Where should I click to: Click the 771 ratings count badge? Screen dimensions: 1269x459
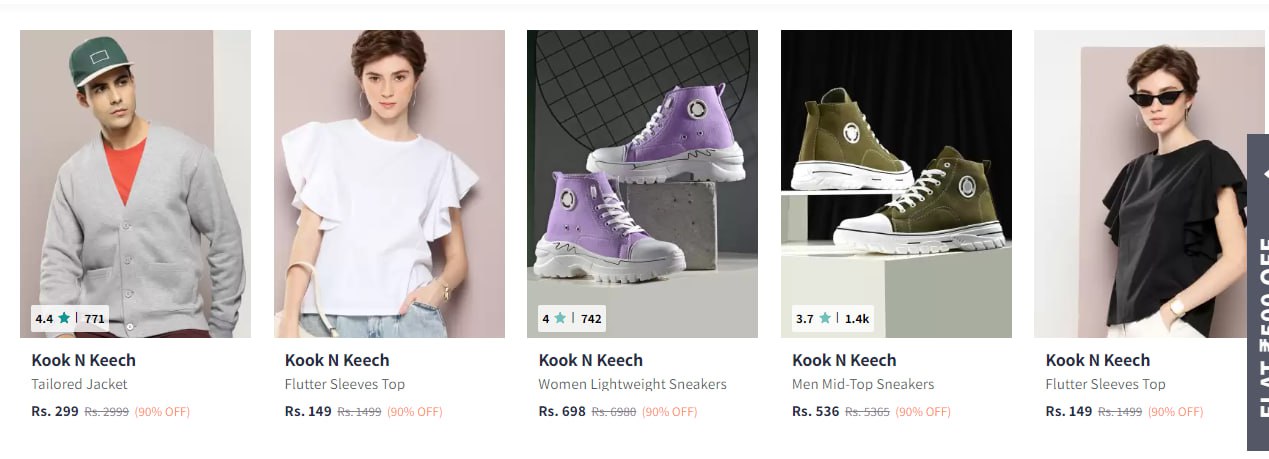tap(94, 319)
